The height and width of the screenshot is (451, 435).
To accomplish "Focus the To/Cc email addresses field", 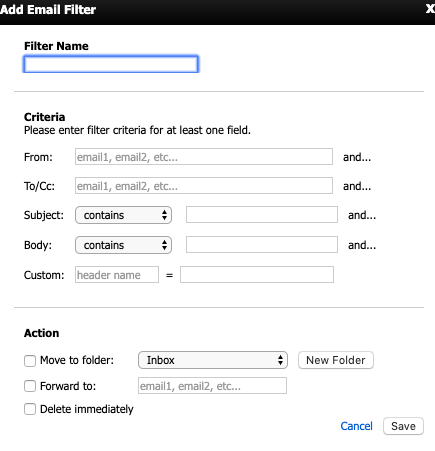I will click(x=204, y=186).
